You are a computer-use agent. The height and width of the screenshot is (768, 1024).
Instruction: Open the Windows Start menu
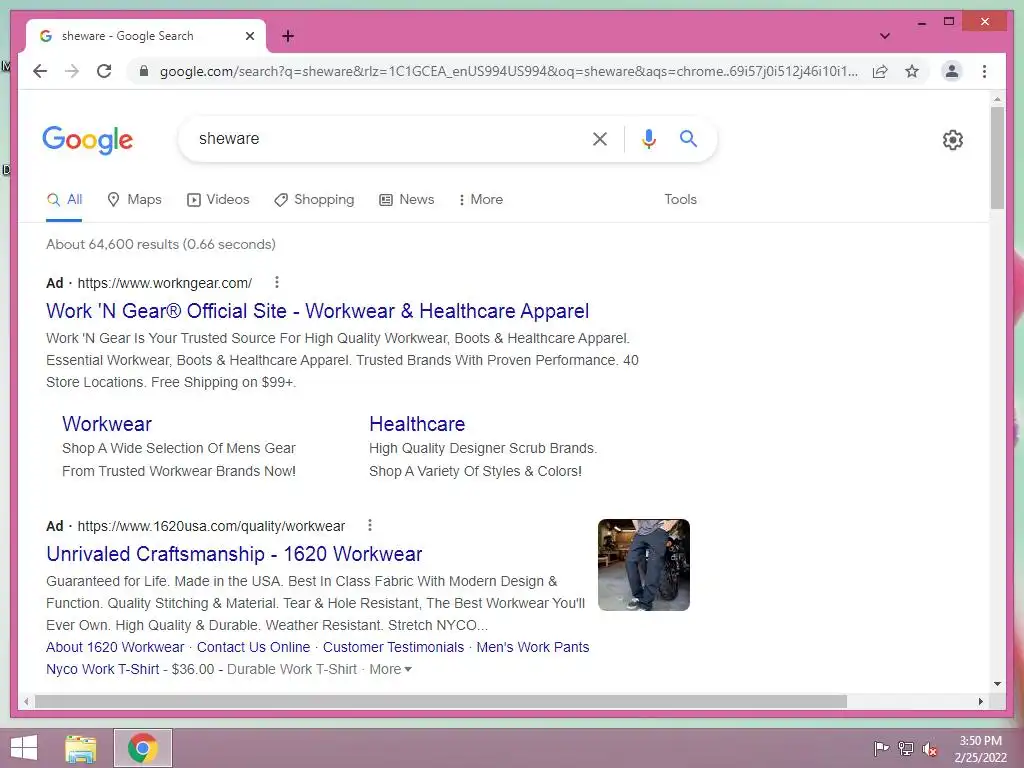(x=24, y=748)
